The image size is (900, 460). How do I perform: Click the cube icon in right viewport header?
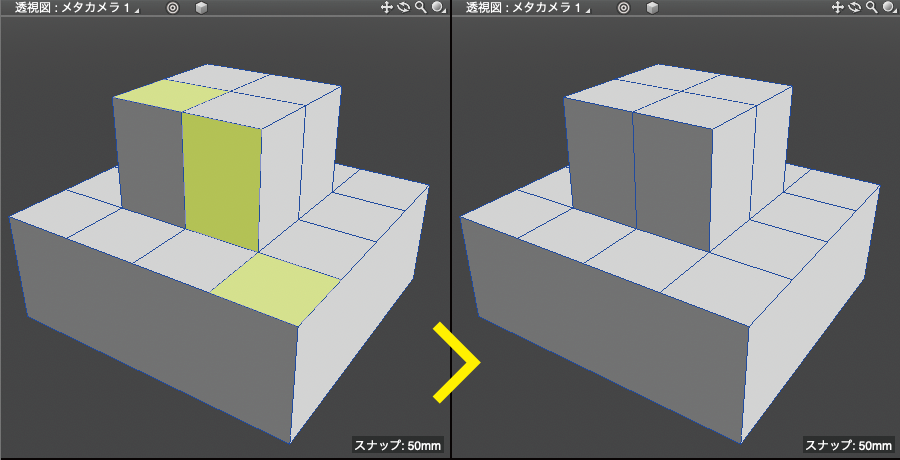[651, 7]
